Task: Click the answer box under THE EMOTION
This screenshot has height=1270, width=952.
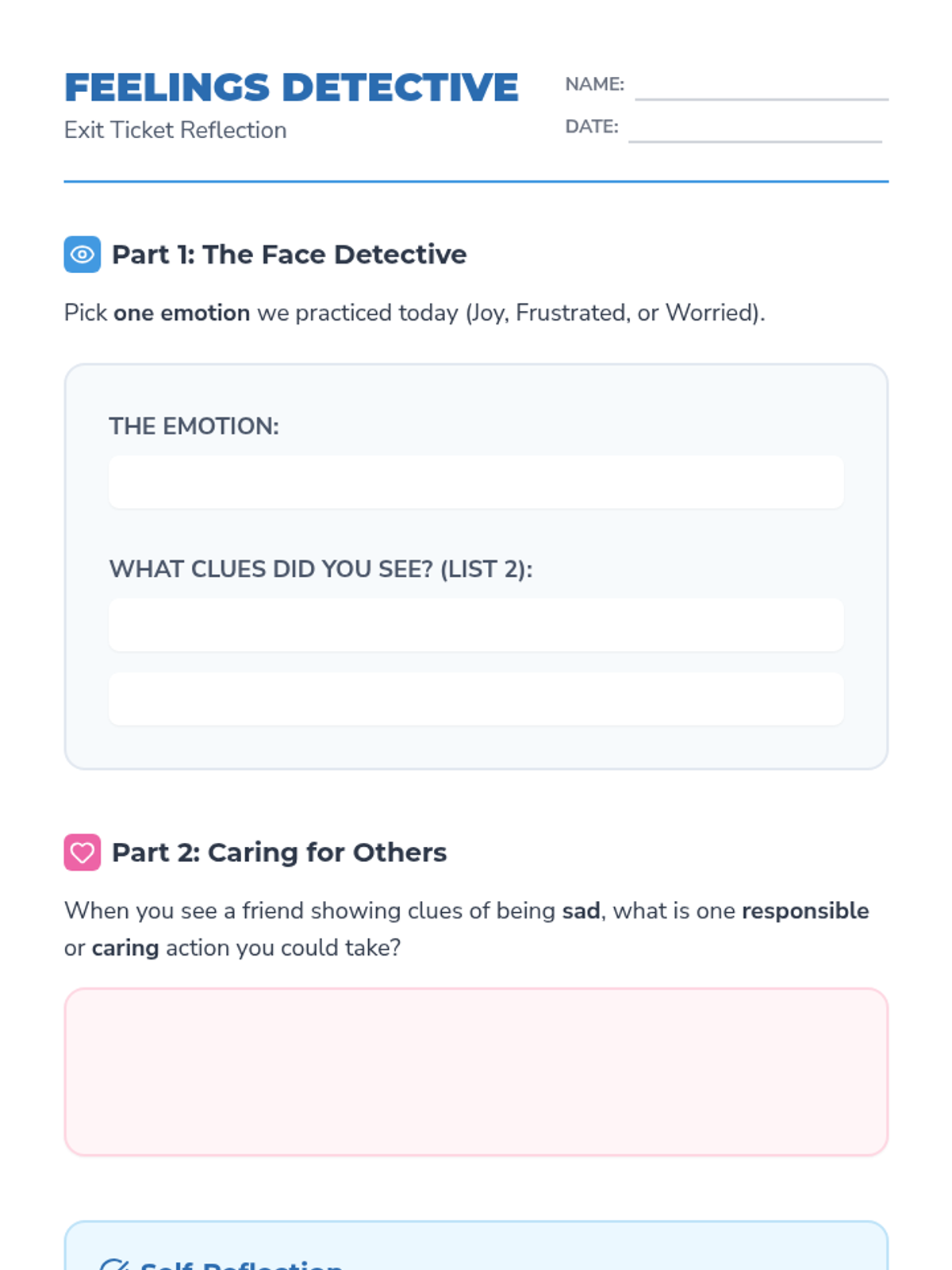Action: pos(476,482)
